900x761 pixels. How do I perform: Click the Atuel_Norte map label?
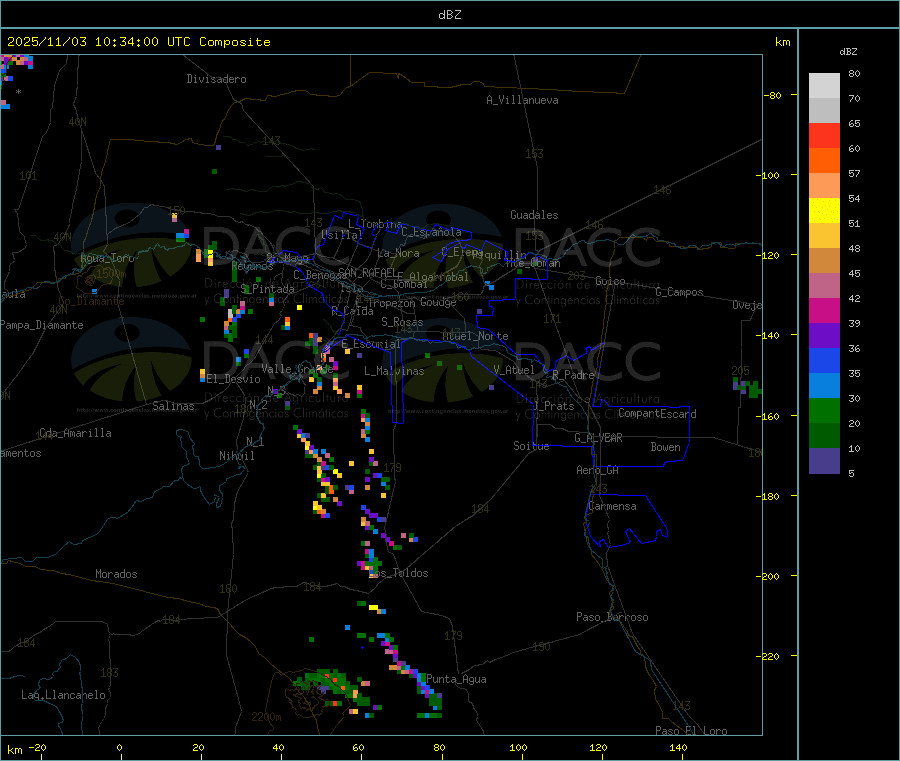point(475,336)
